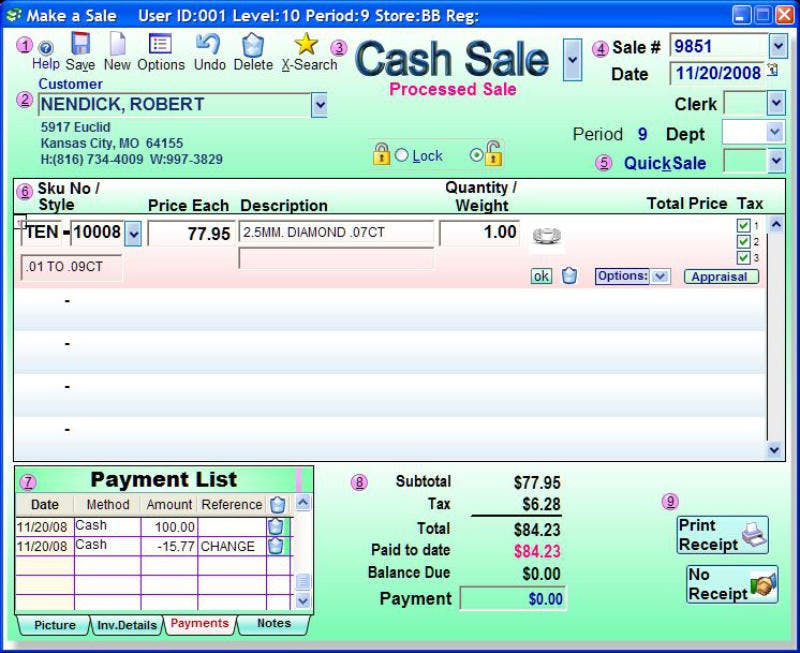Click the empty second description field
The width and height of the screenshot is (800, 653).
click(336, 258)
